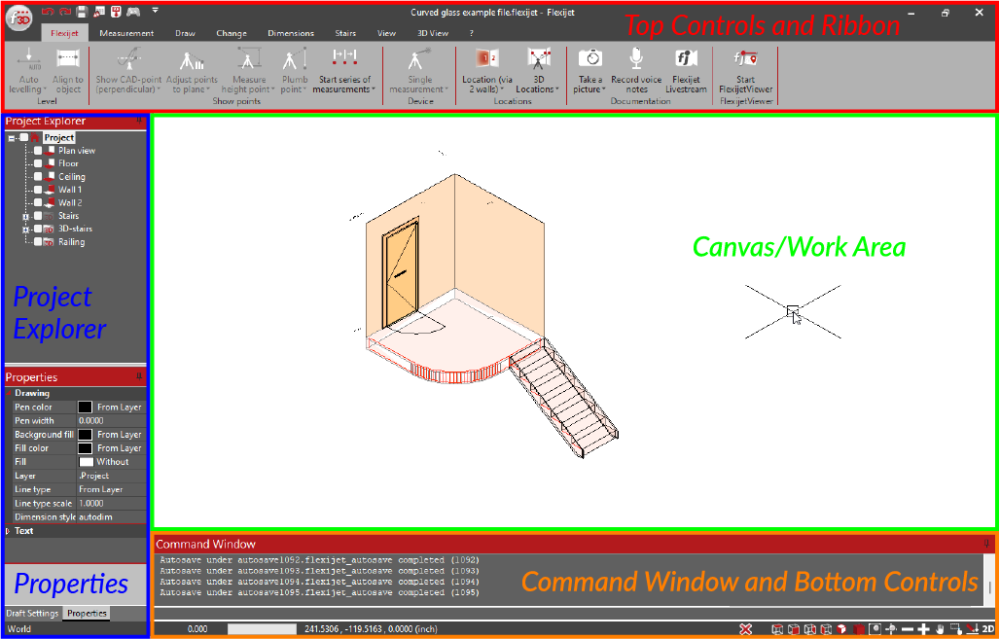Activate the pan hand tool
This screenshot has width=1000, height=639.
[940, 629]
